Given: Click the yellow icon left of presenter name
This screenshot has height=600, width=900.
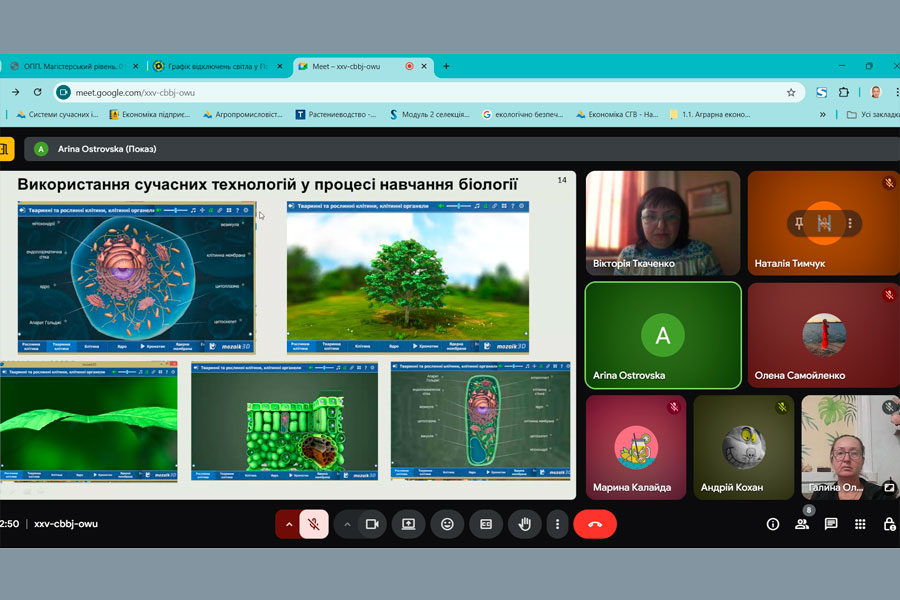Looking at the screenshot, I should point(5,149).
